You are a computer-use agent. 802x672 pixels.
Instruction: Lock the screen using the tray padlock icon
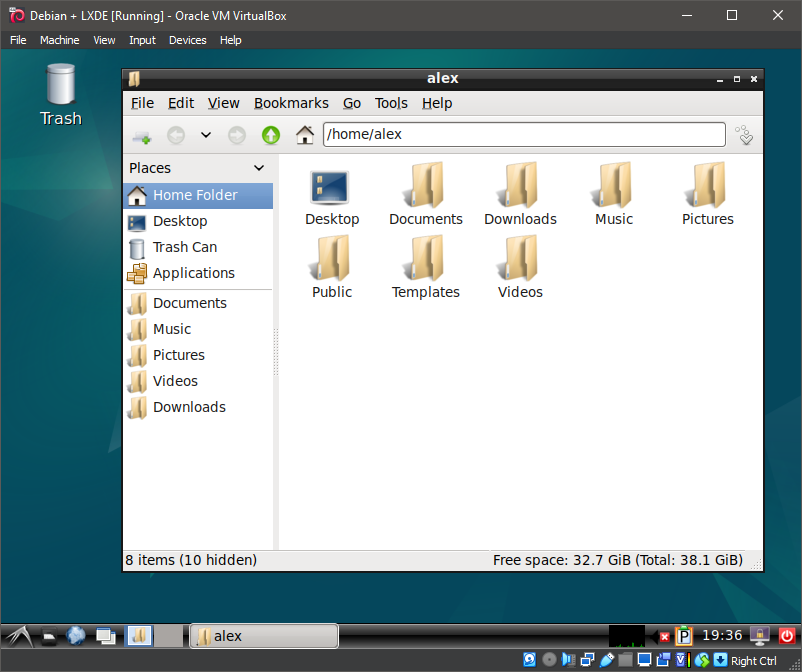pos(760,635)
